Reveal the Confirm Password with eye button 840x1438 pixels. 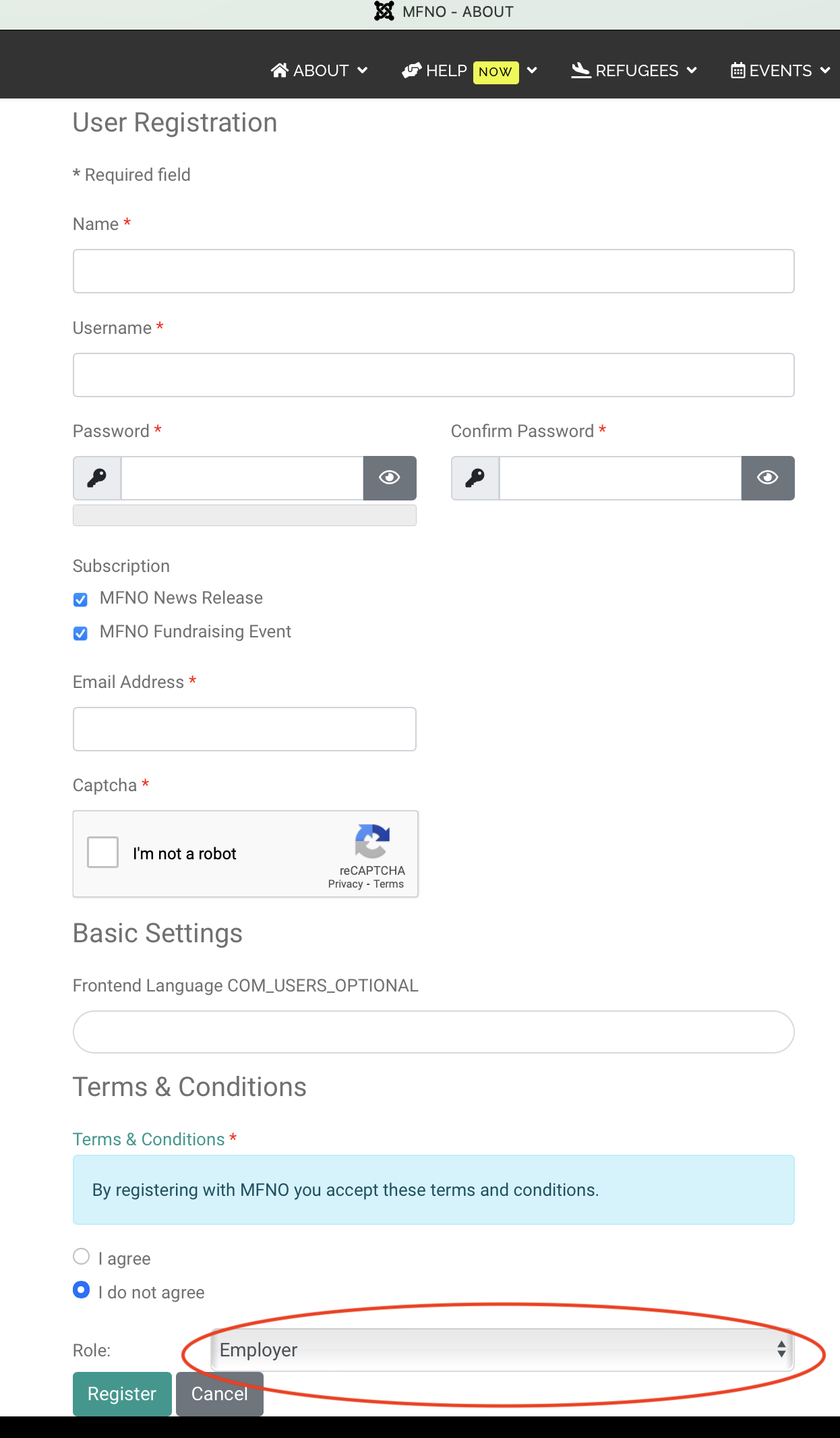[768, 478]
